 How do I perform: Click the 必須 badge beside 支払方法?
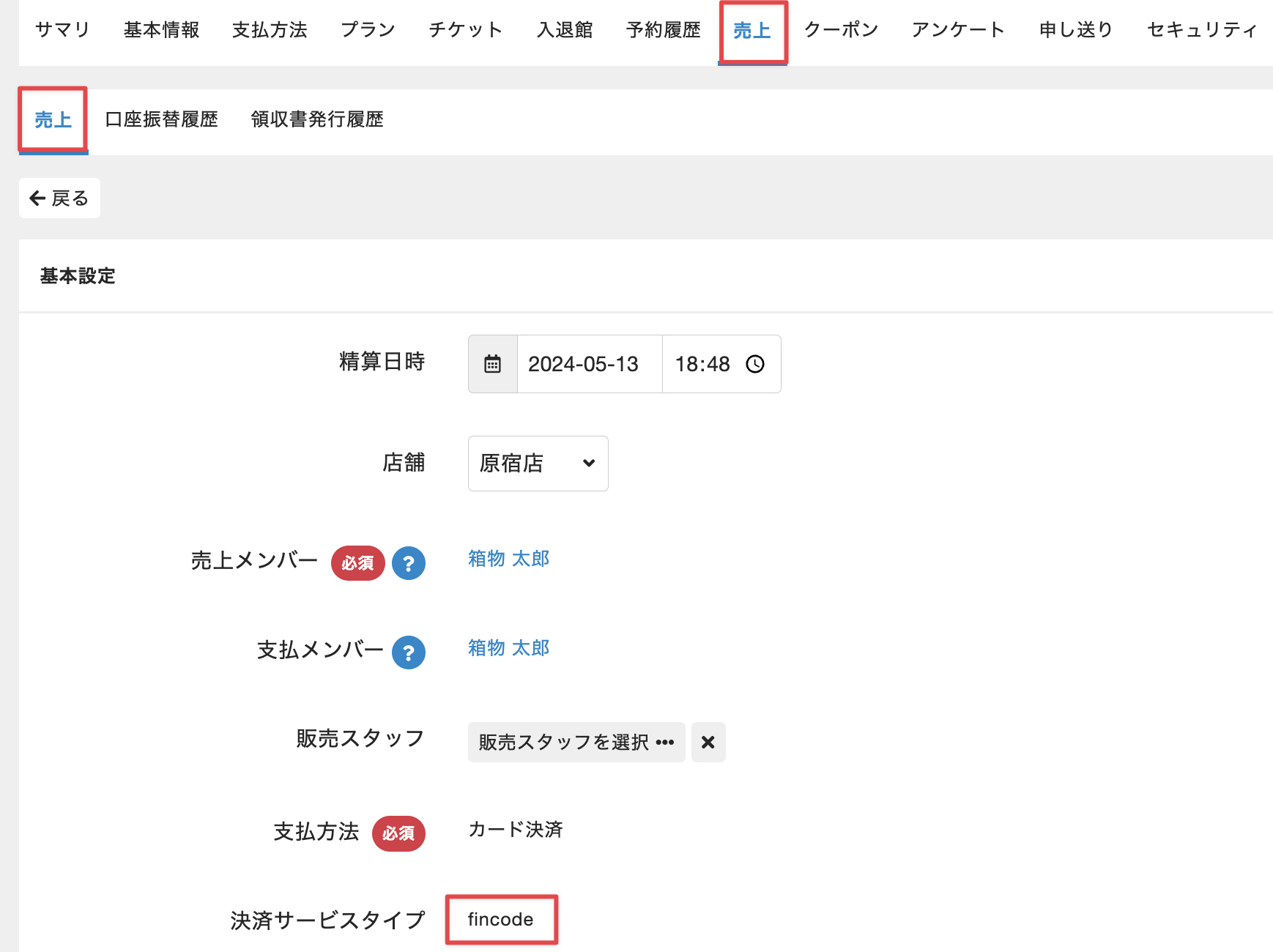[398, 833]
